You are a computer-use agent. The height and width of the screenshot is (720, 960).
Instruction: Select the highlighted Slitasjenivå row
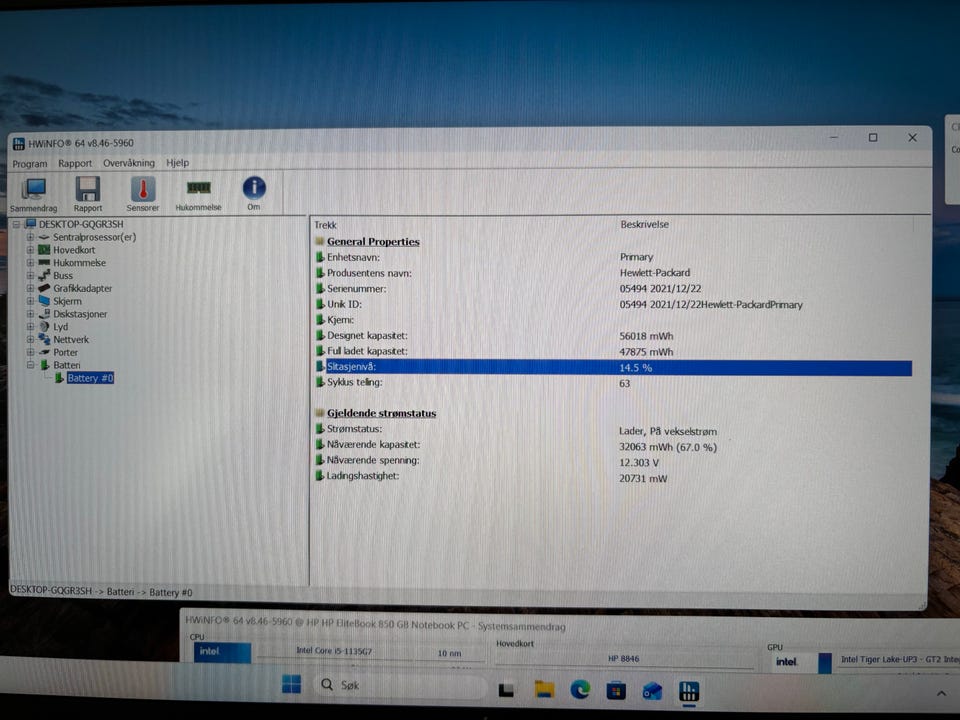click(612, 367)
